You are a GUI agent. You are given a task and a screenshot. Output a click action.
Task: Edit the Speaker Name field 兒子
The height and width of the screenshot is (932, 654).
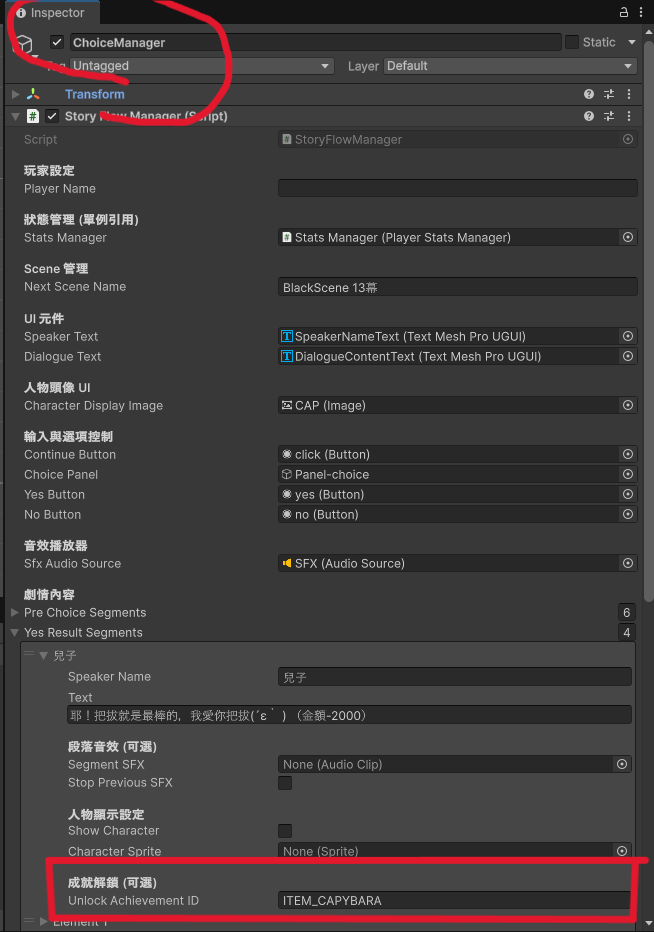pyautogui.click(x=455, y=677)
